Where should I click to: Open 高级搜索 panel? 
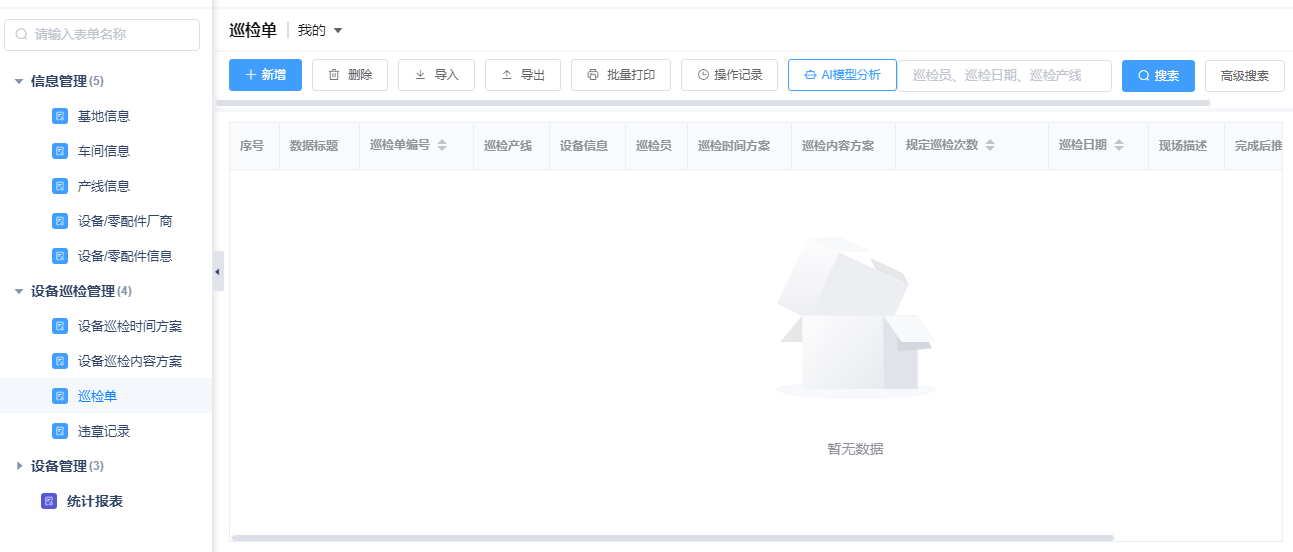pyautogui.click(x=1245, y=76)
